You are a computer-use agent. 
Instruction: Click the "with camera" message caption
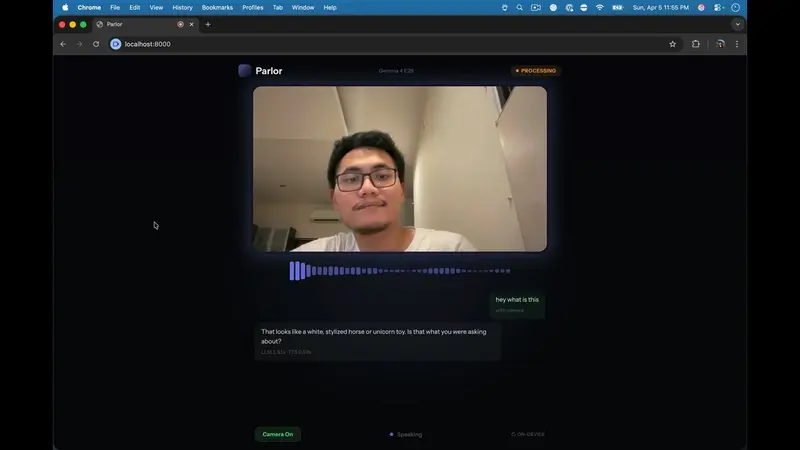509,310
